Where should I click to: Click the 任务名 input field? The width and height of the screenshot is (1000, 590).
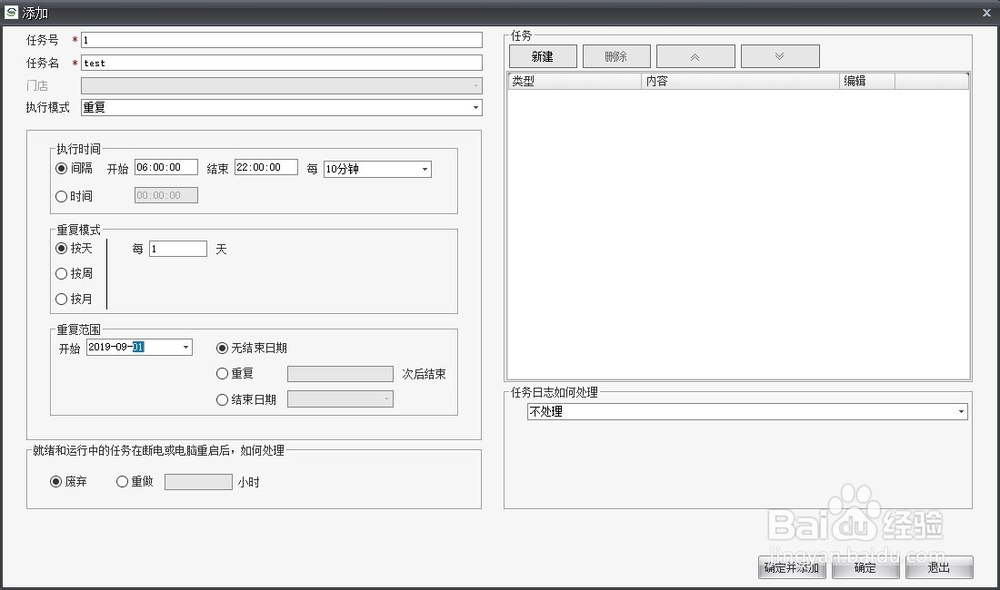pos(281,63)
